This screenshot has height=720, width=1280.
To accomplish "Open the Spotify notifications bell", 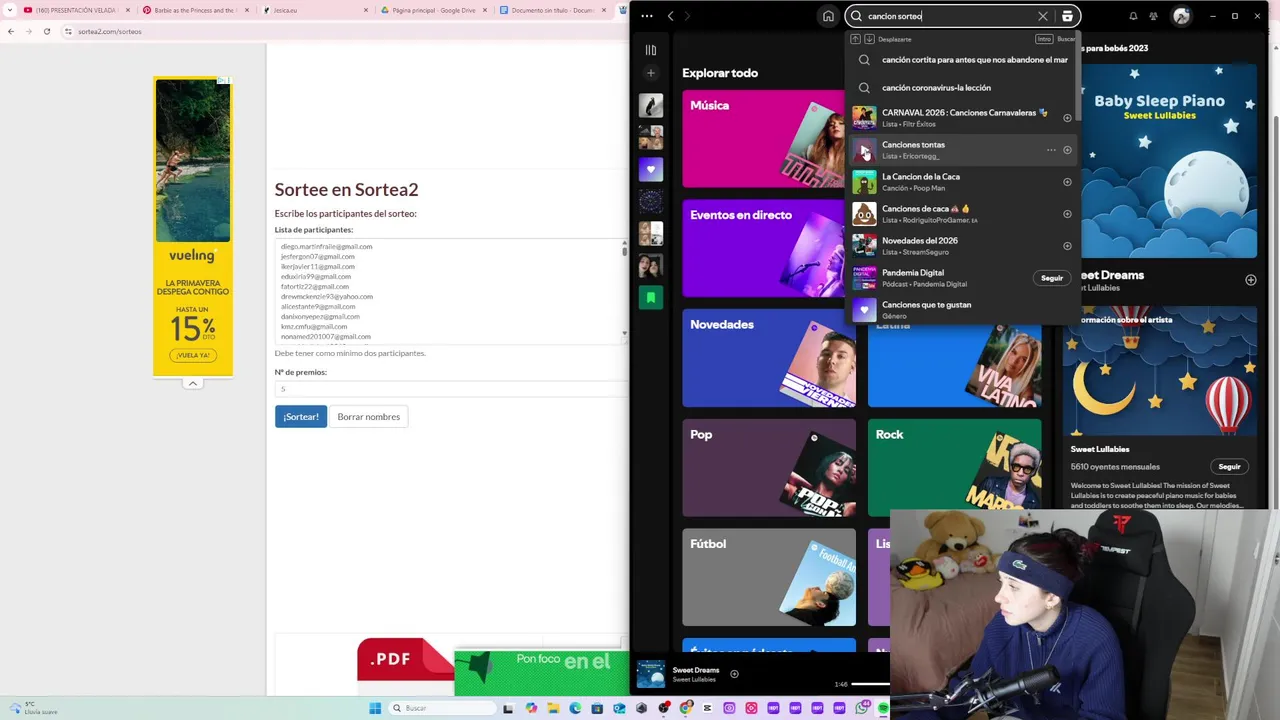I will 1133,16.
